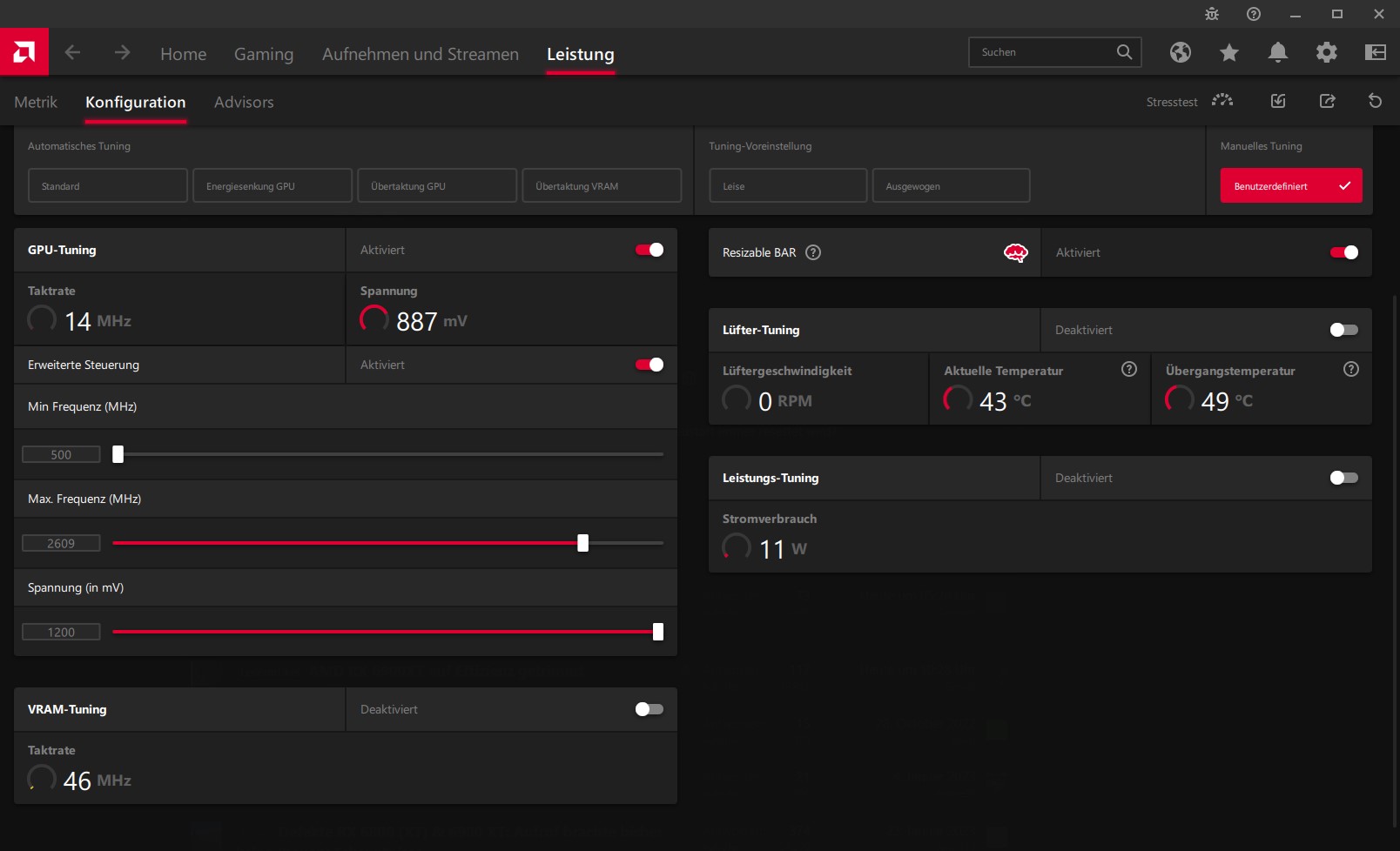
Task: Open the web browser globe icon
Action: point(1181,52)
